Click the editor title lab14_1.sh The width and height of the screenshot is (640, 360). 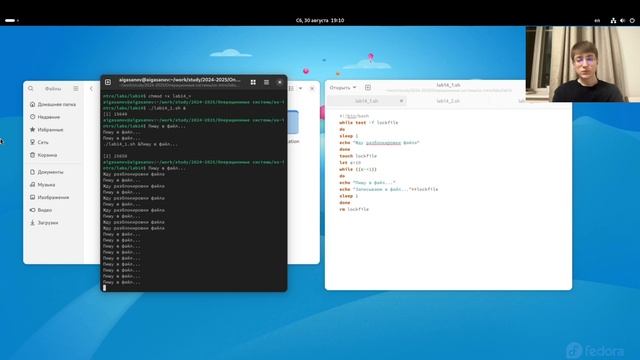(x=448, y=85)
